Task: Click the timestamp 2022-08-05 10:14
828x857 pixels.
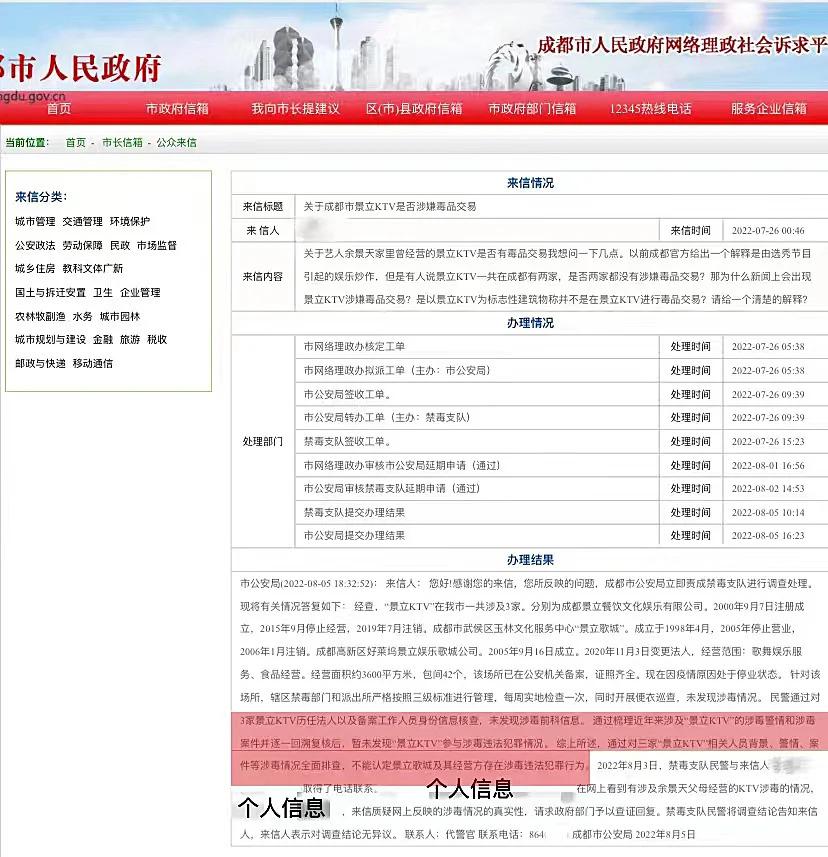Action: coord(768,513)
